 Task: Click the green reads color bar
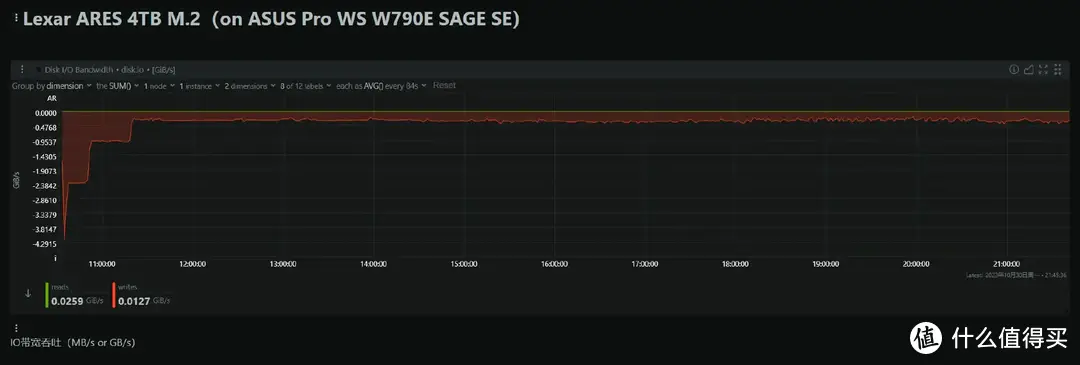[47, 294]
